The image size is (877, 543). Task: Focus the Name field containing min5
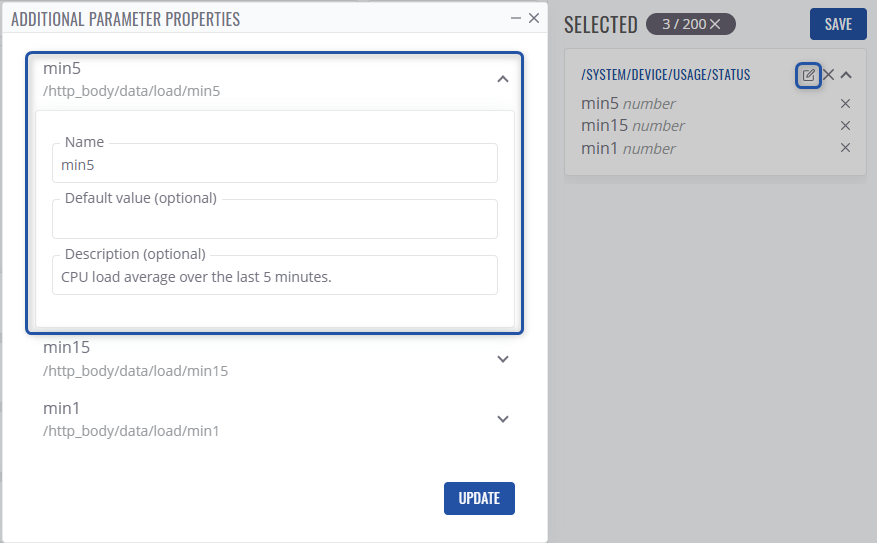point(274,164)
